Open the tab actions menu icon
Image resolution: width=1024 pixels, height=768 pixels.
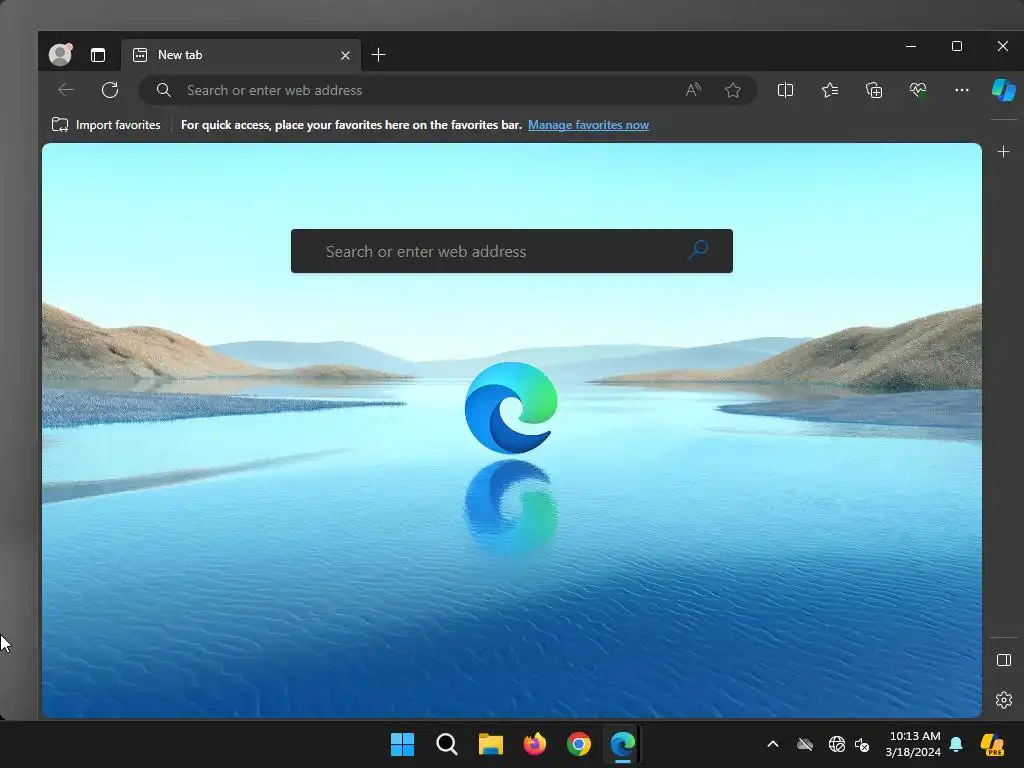click(x=98, y=55)
